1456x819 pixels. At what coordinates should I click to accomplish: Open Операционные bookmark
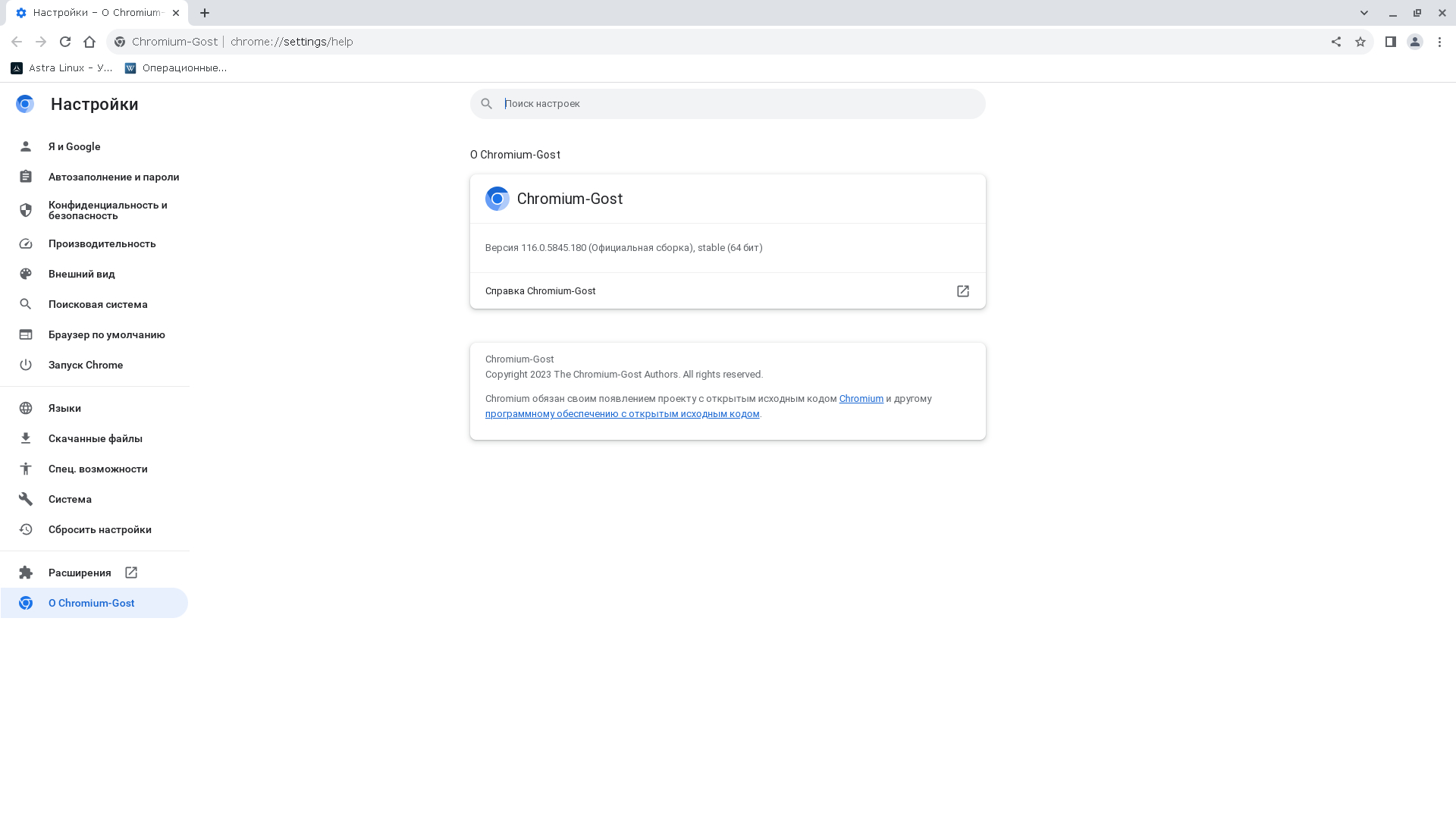point(176,68)
